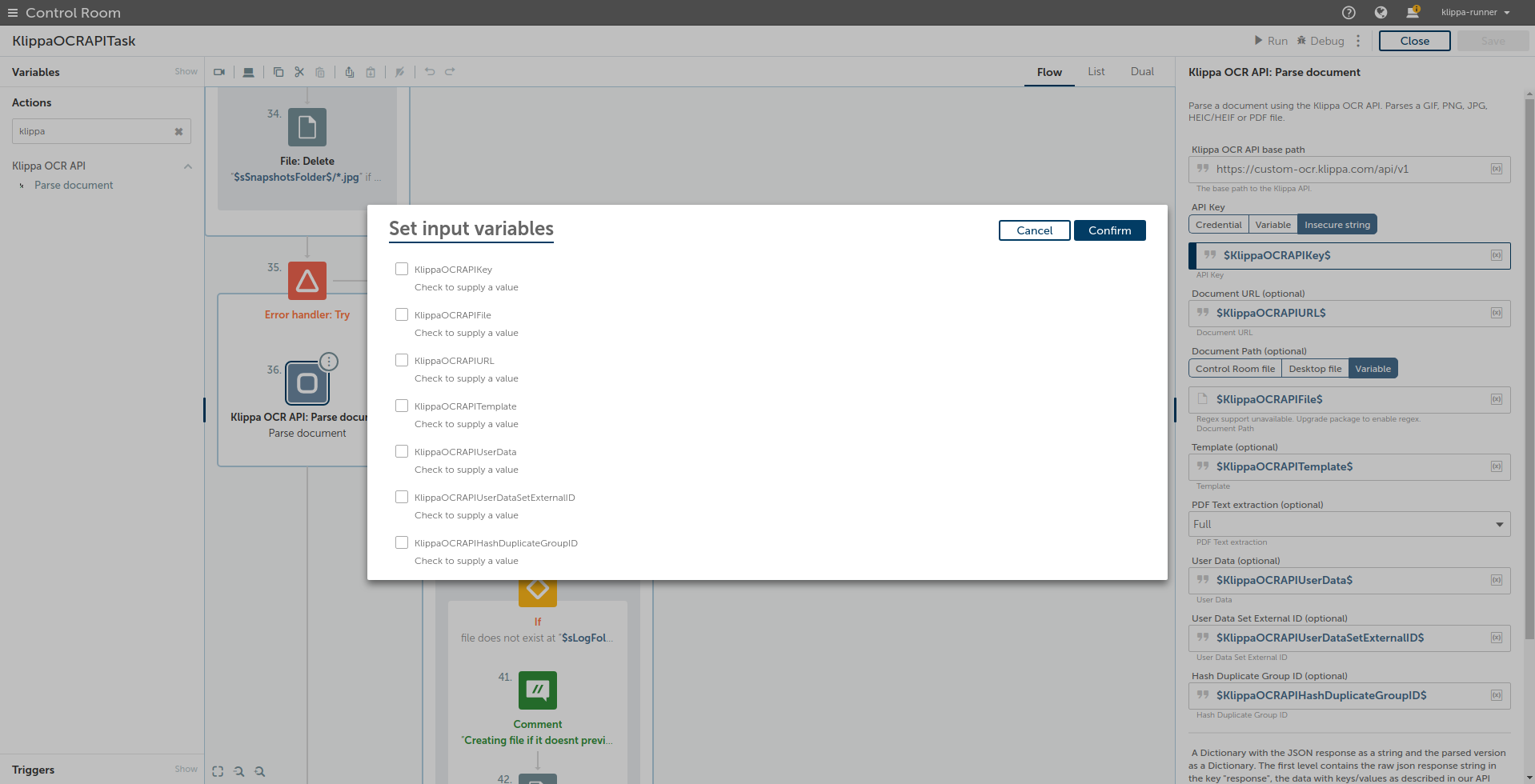The height and width of the screenshot is (784, 1535).
Task: Switch to the List view tab
Action: tap(1096, 72)
